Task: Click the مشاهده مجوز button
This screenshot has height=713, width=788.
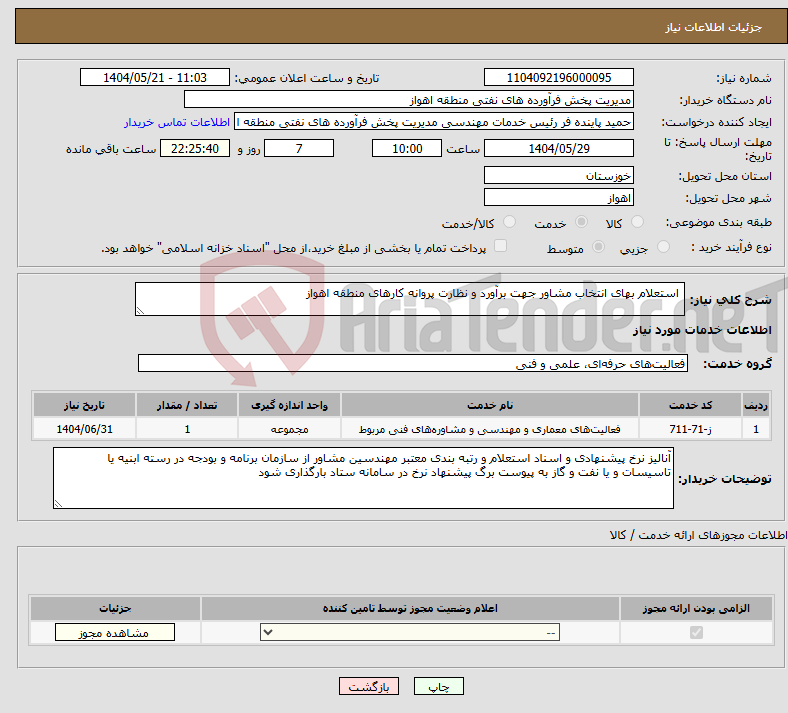Action: [115, 632]
